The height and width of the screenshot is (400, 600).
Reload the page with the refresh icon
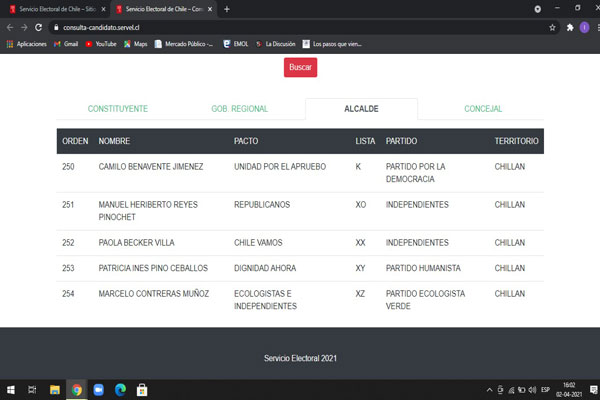(40, 27)
